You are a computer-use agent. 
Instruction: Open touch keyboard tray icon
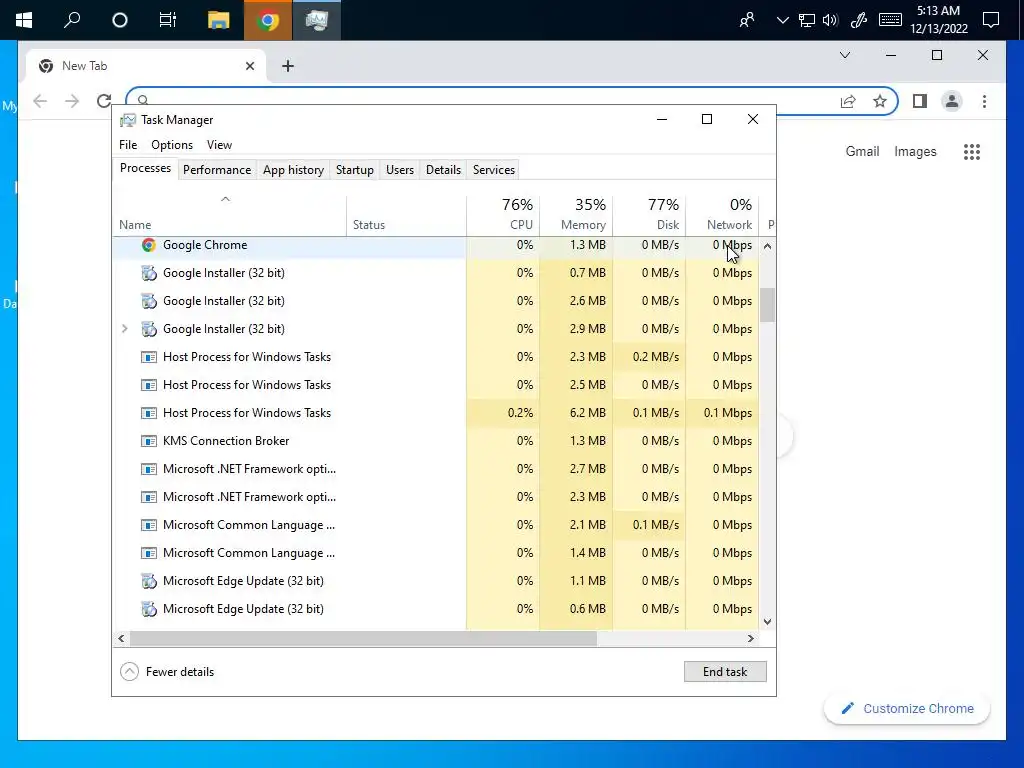coord(890,20)
